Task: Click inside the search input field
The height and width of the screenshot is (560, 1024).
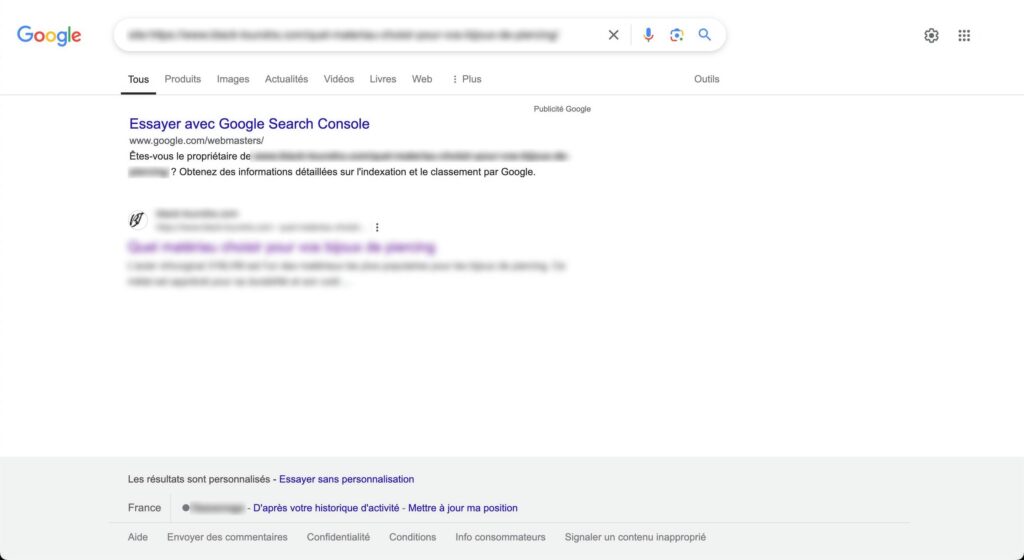Action: point(359,35)
